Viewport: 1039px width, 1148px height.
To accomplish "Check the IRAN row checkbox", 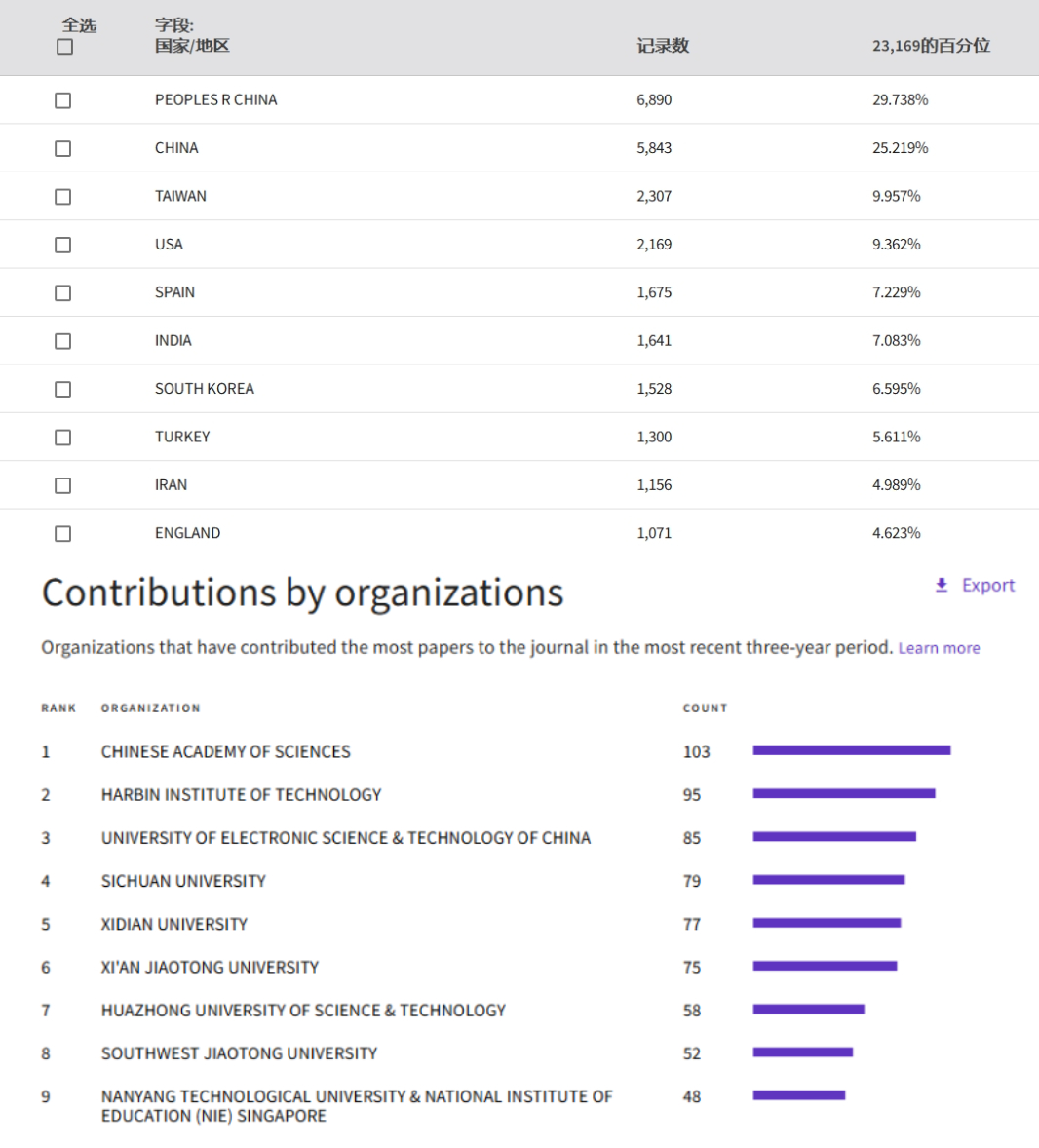I will point(63,485).
